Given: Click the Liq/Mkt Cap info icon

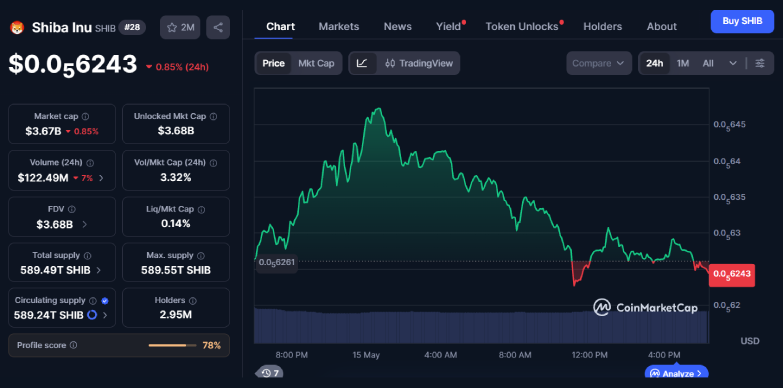Looking at the screenshot, I should tap(201, 209).
